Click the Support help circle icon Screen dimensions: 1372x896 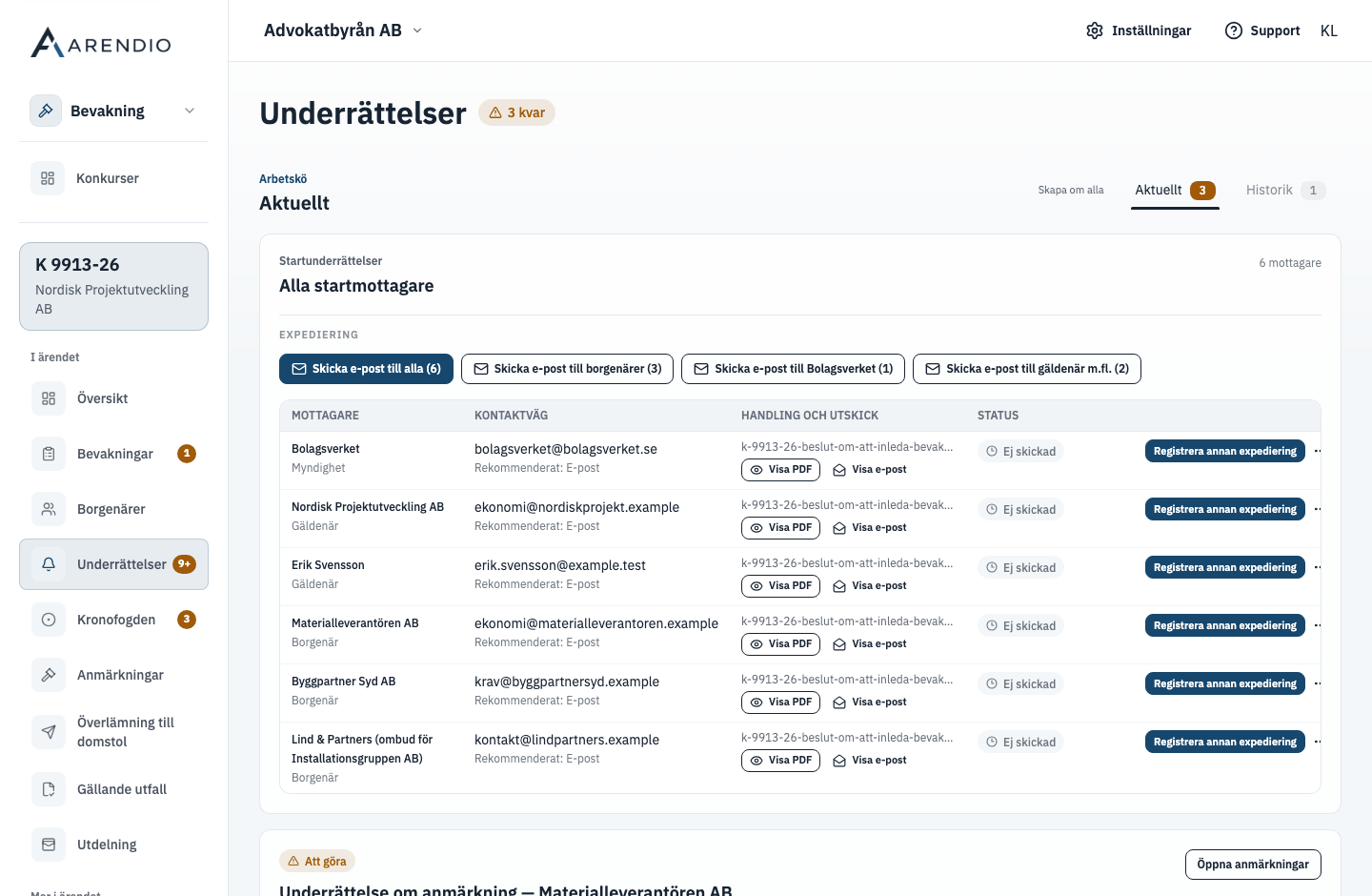[x=1234, y=31]
